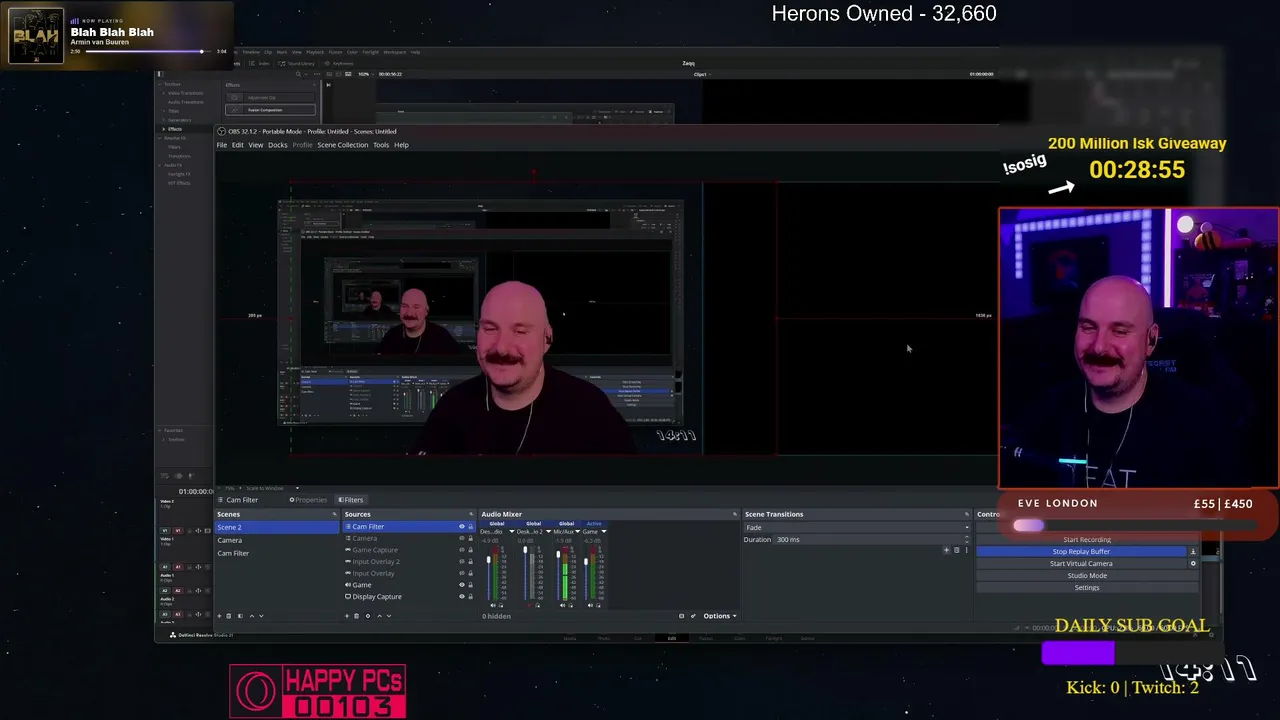Add a new scene in Scenes panel
The image size is (1280, 720).
pos(220,616)
